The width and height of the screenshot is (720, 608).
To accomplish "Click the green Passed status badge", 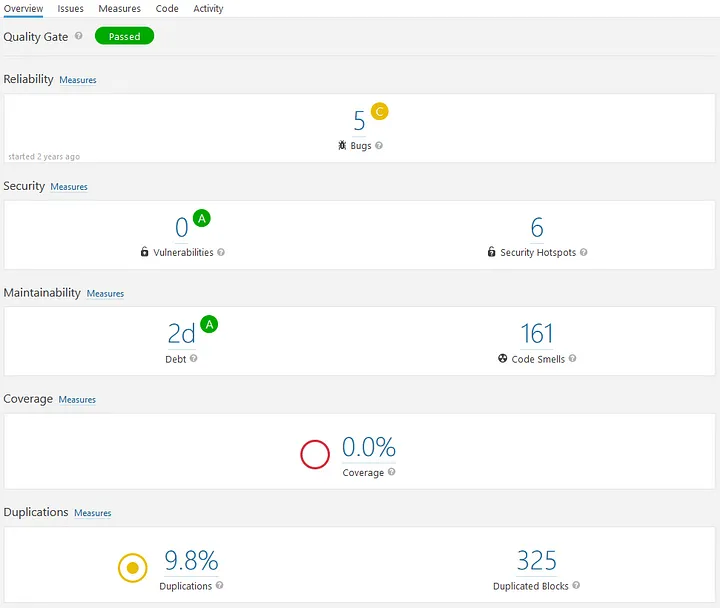I will click(124, 36).
